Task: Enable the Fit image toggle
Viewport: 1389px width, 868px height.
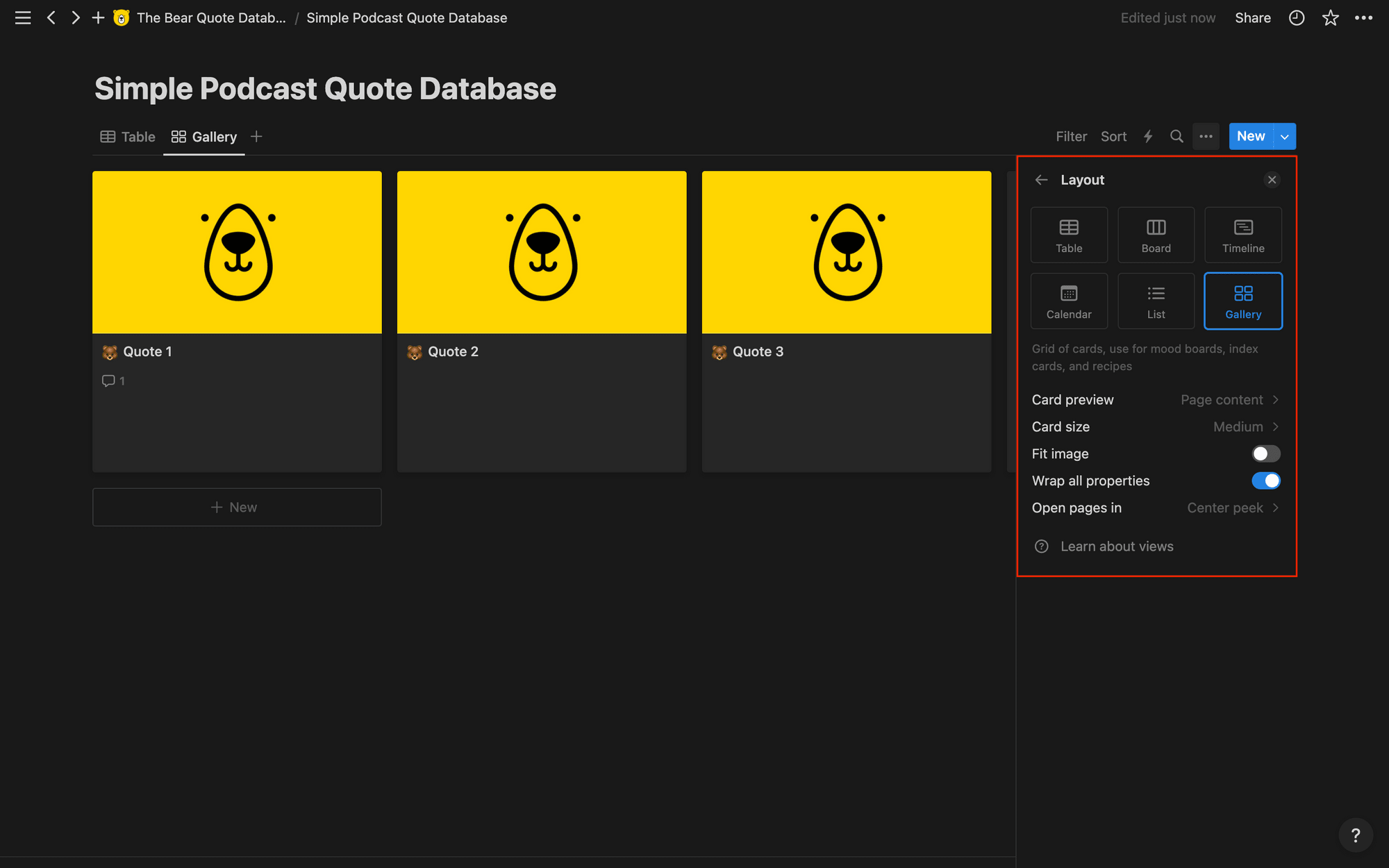Action: (x=1265, y=453)
